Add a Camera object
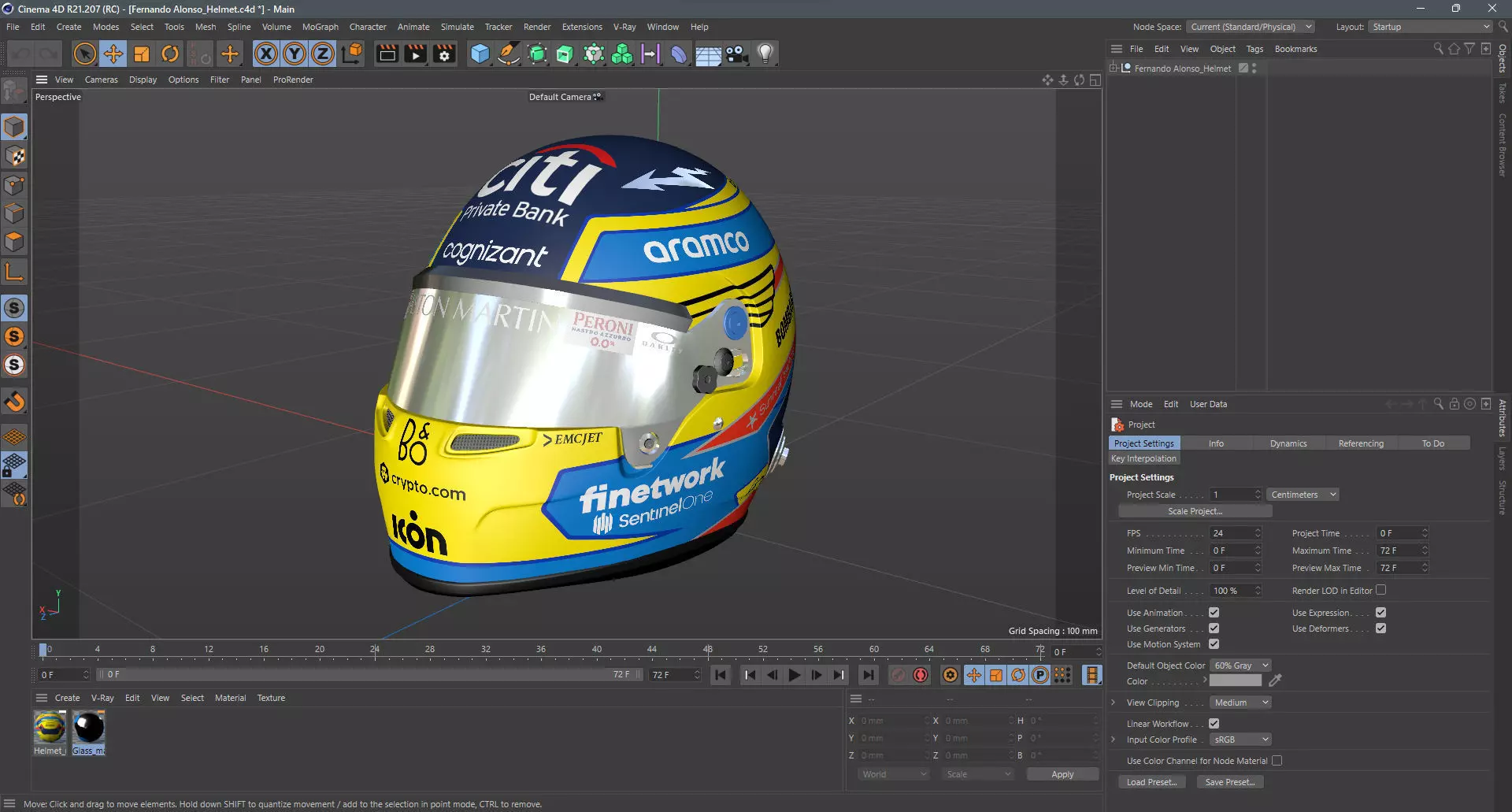 pyautogui.click(x=736, y=54)
